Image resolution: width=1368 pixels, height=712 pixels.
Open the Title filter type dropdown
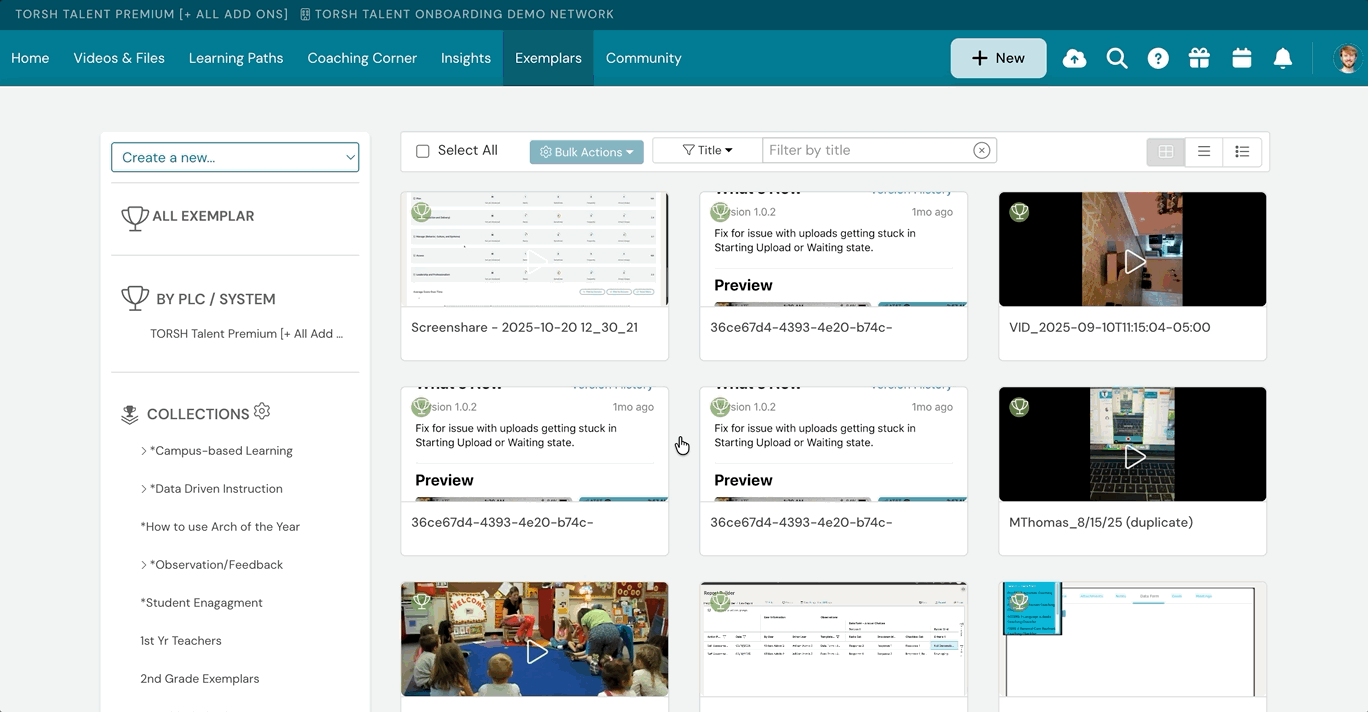click(x=707, y=150)
